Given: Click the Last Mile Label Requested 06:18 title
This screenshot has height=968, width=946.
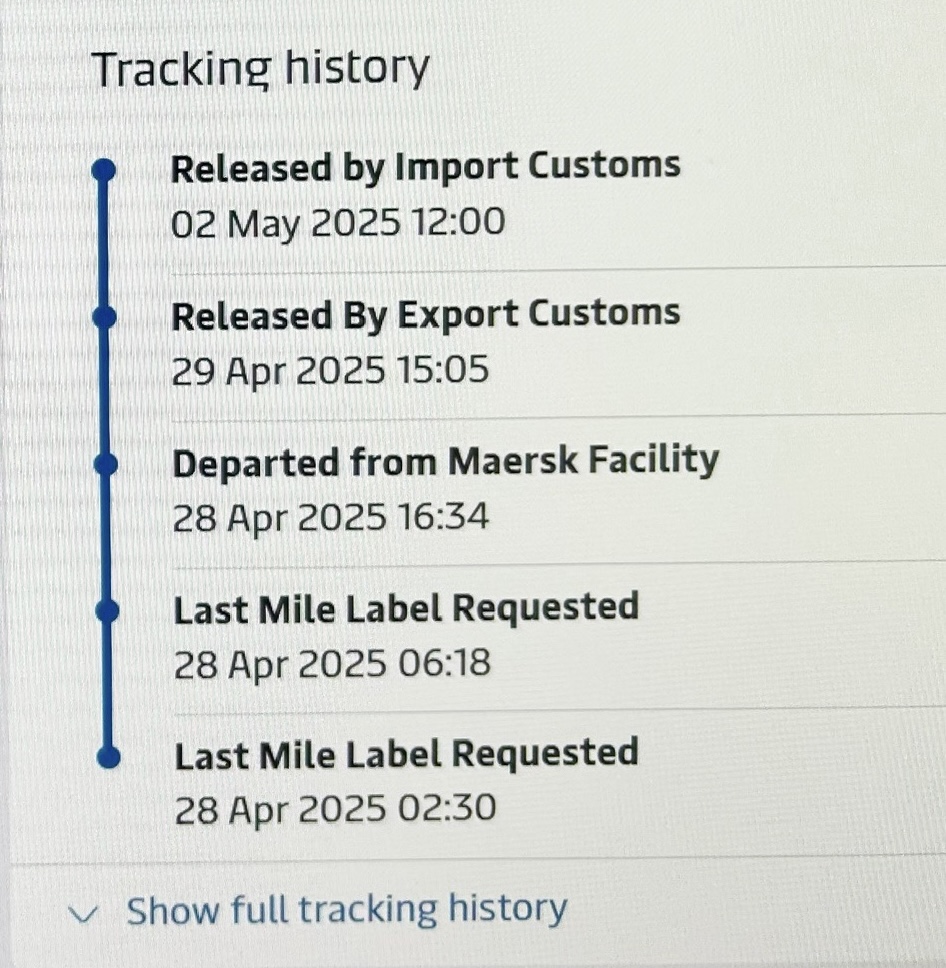Looking at the screenshot, I should (x=406, y=609).
